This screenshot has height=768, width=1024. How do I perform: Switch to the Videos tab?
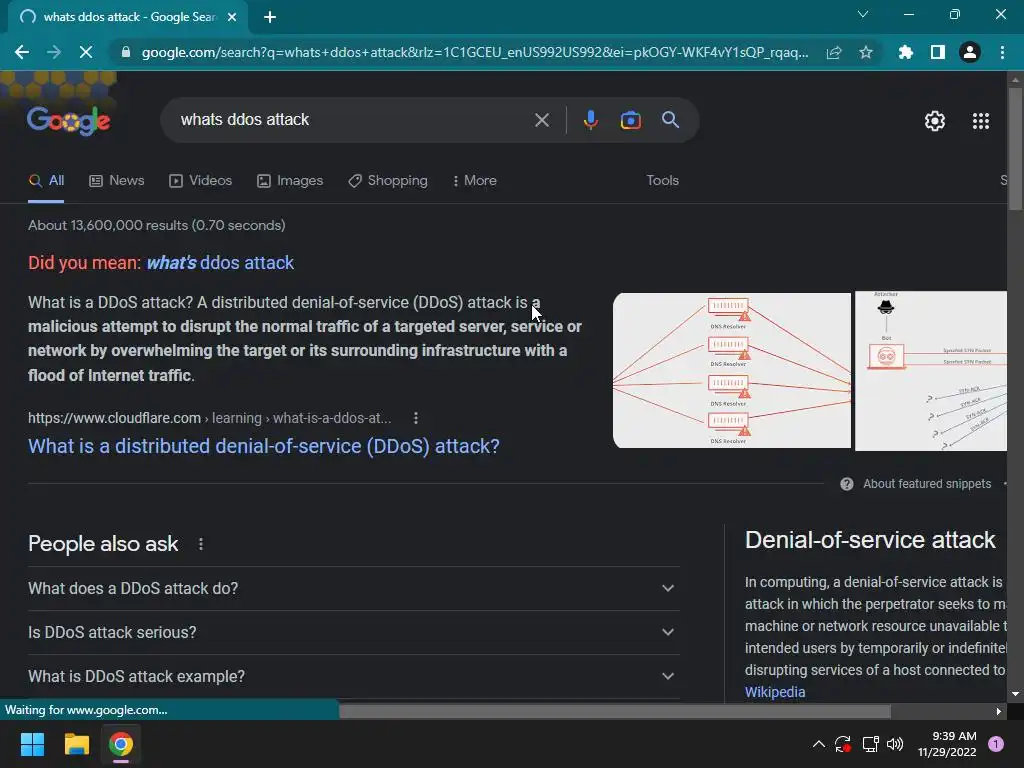pos(200,181)
